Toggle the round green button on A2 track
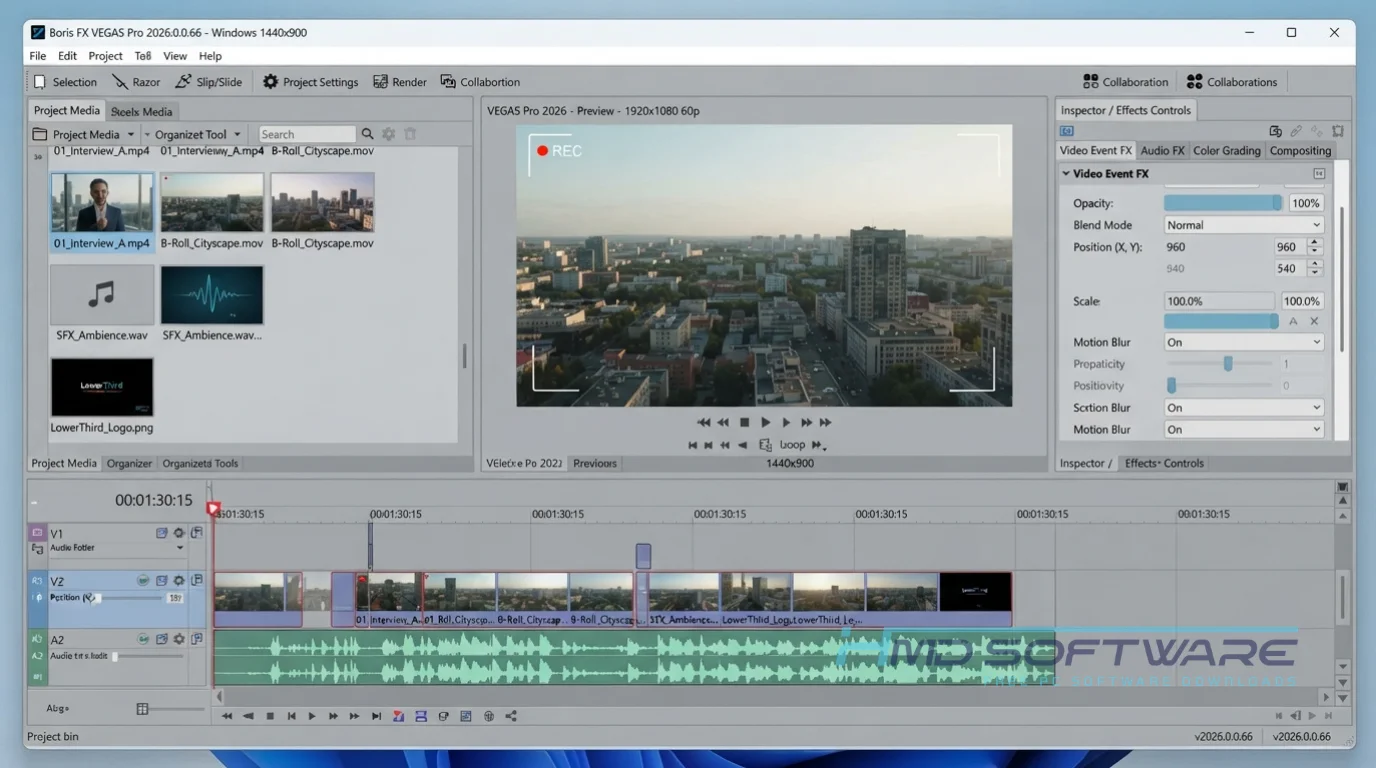 144,639
